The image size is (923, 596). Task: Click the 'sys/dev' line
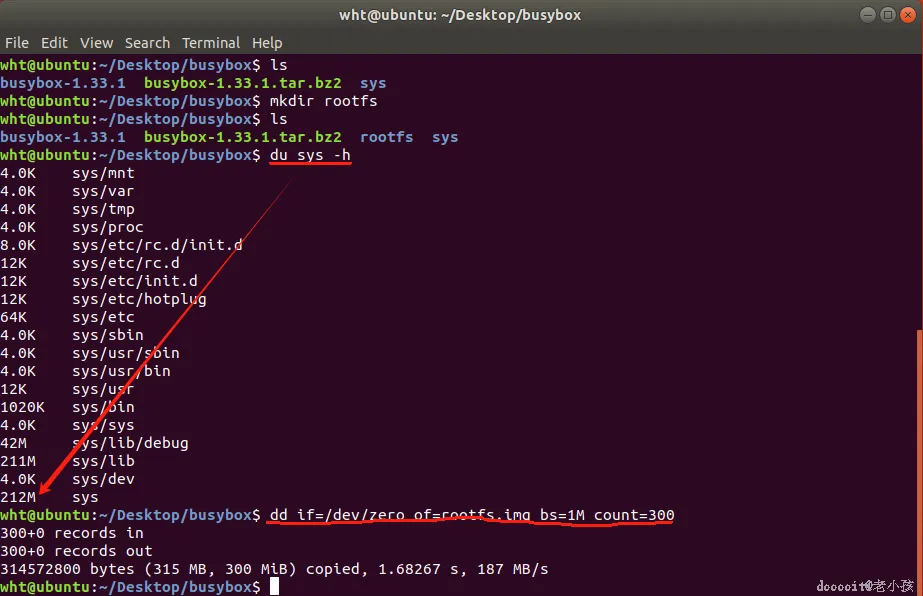67,479
